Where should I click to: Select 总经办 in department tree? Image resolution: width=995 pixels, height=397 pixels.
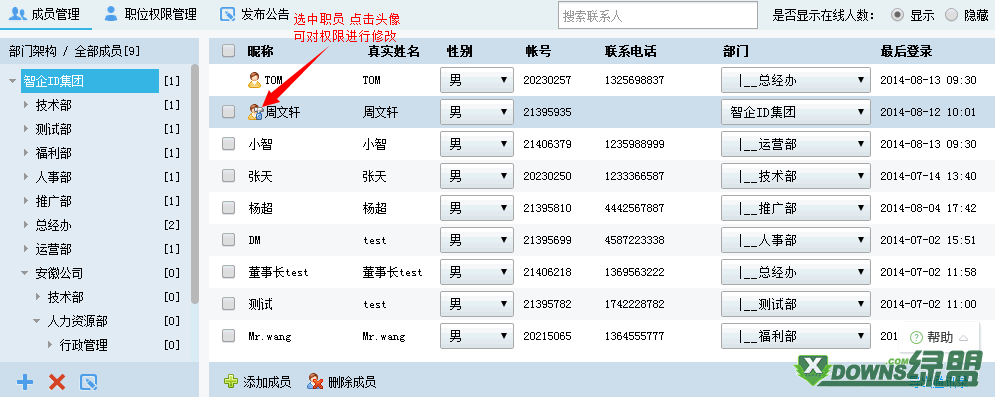[53, 225]
